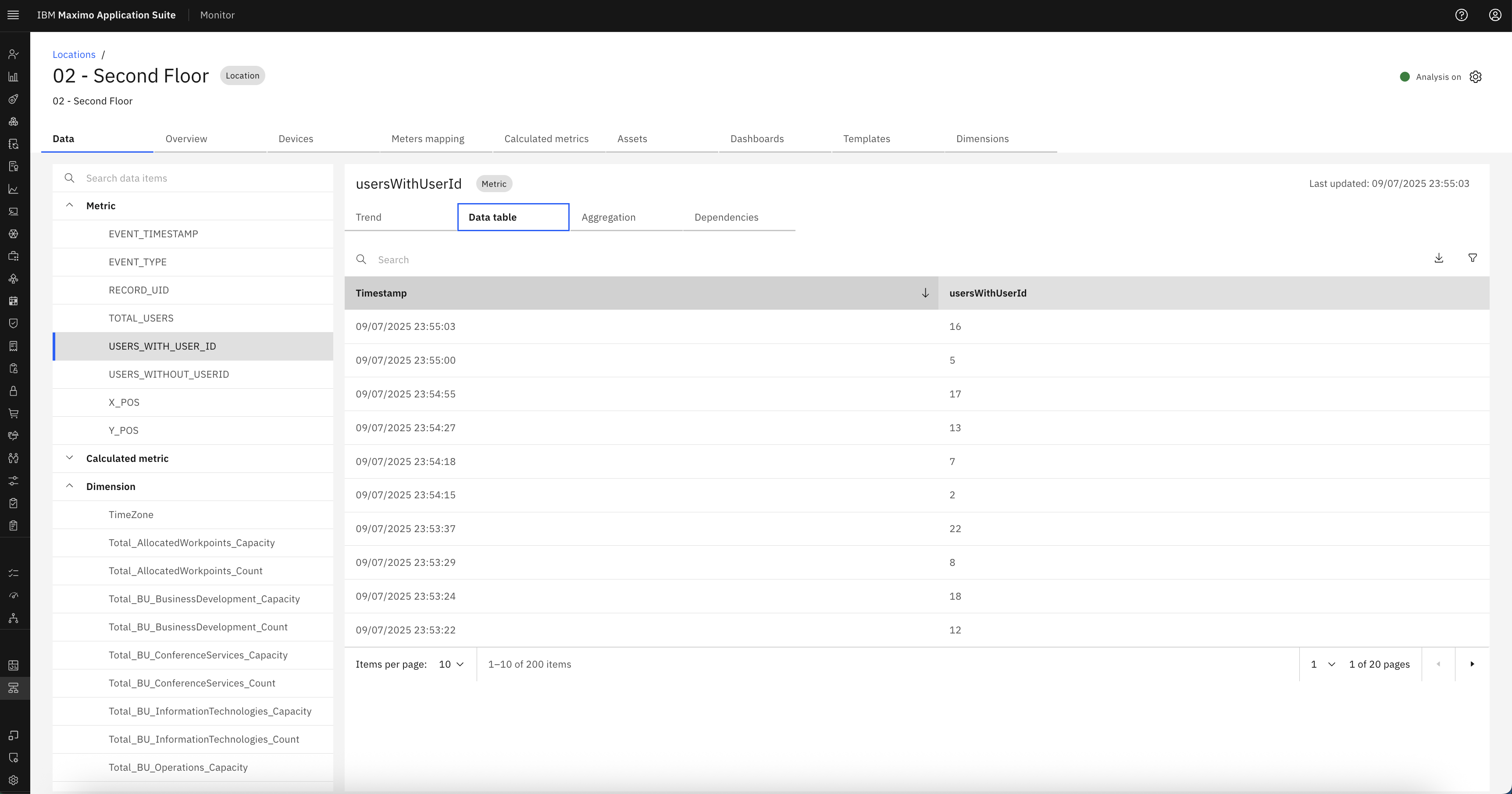
Task: Open the Dimensions tab
Action: click(x=1001, y=139)
